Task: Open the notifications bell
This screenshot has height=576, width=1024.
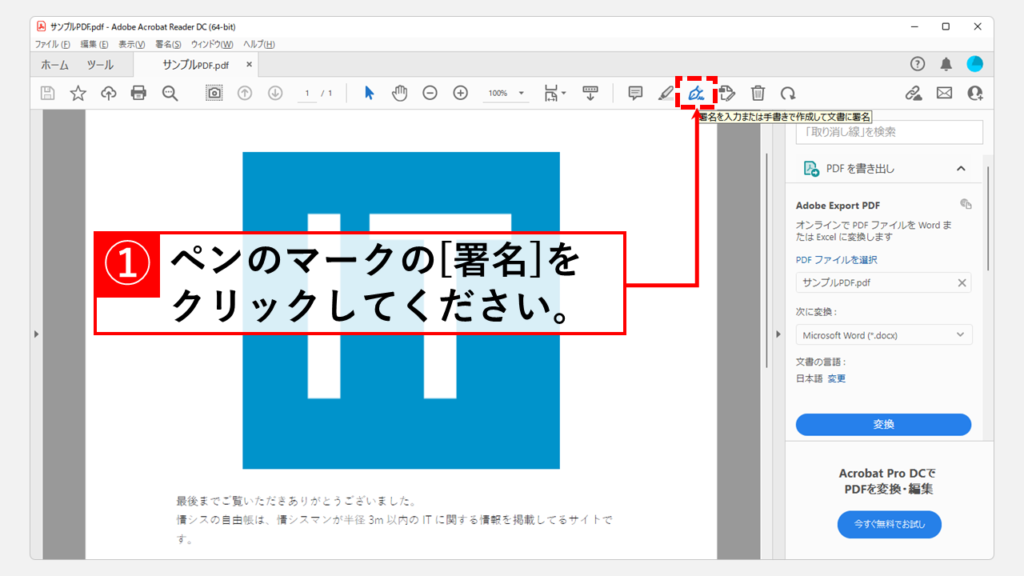Action: tap(946, 64)
